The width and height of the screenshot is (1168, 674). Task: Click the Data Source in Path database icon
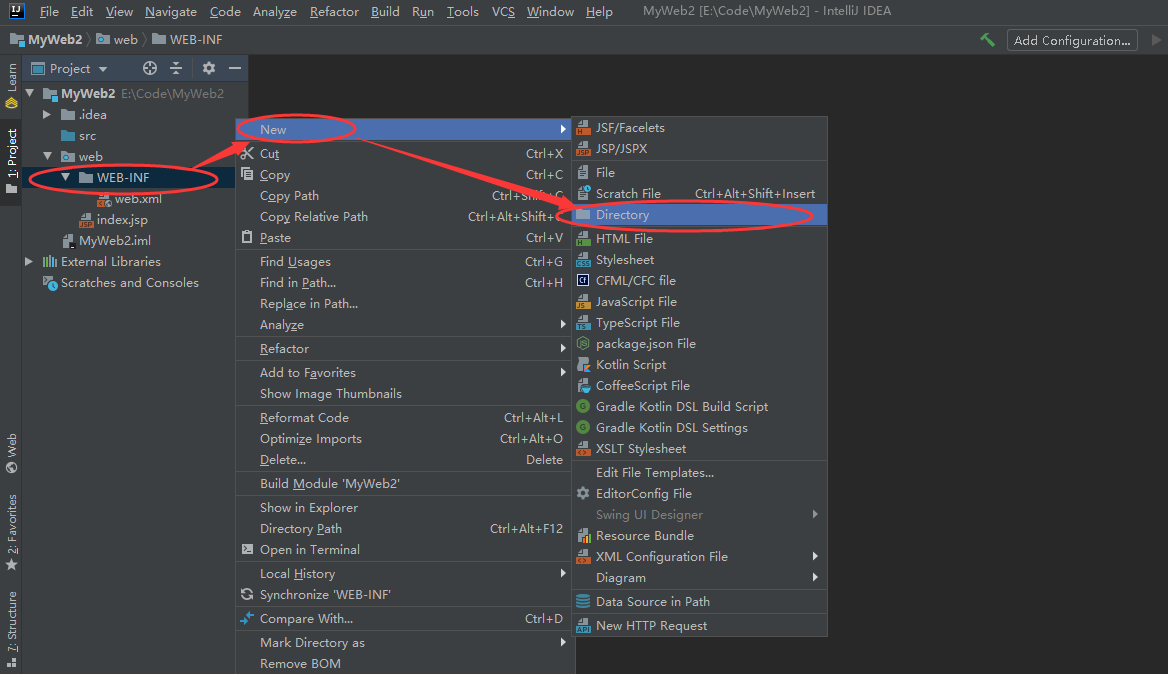pos(583,602)
